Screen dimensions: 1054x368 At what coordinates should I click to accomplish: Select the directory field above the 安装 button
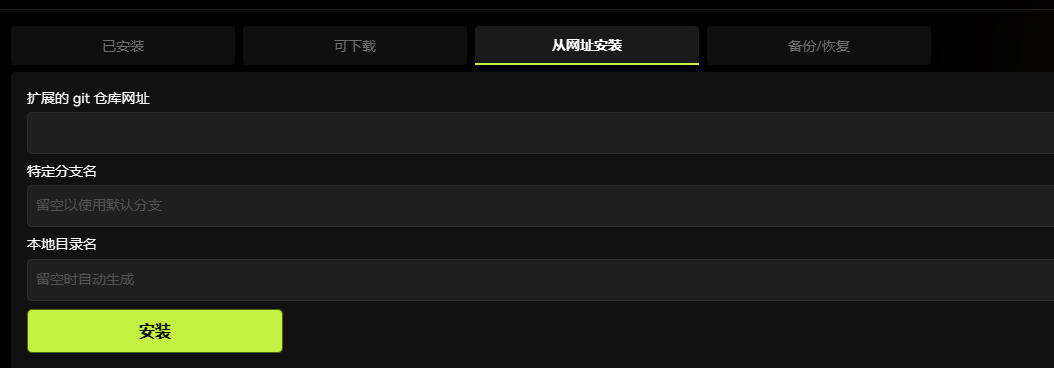click(540, 280)
